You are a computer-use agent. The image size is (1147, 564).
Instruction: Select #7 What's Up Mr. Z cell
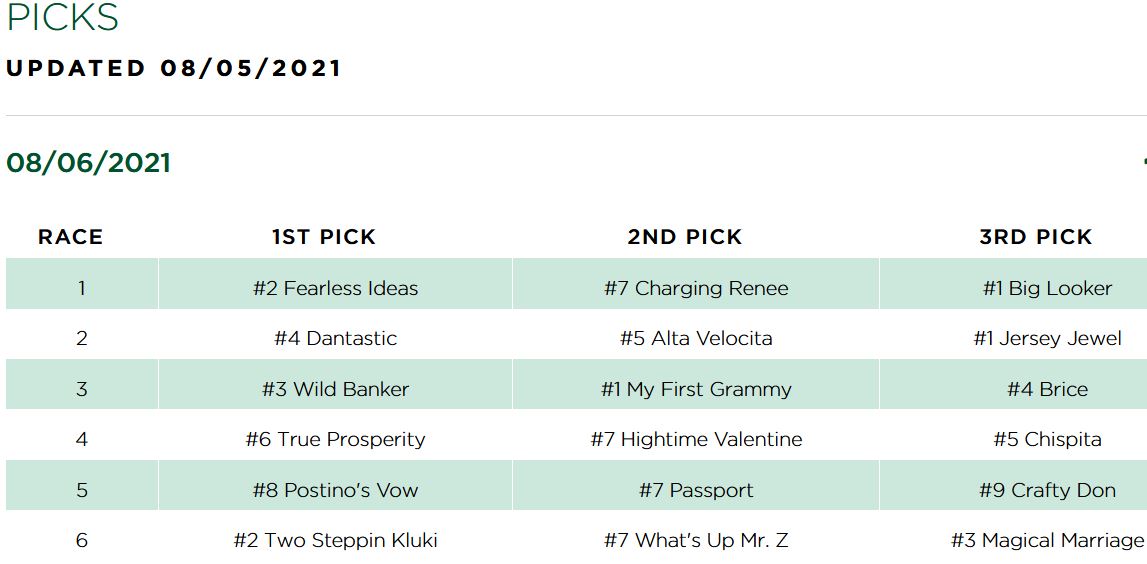point(696,540)
